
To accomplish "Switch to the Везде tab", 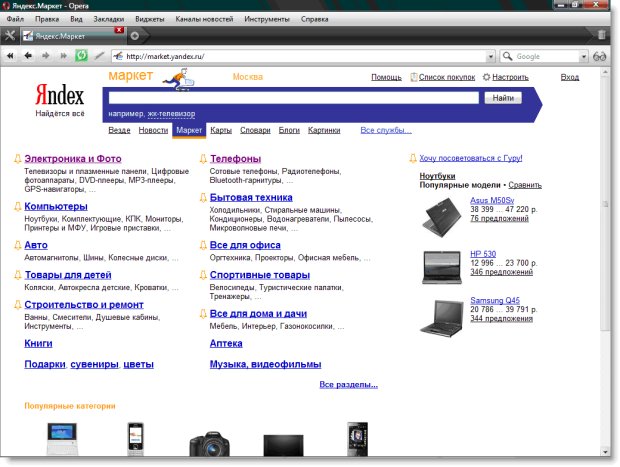I will [x=119, y=130].
